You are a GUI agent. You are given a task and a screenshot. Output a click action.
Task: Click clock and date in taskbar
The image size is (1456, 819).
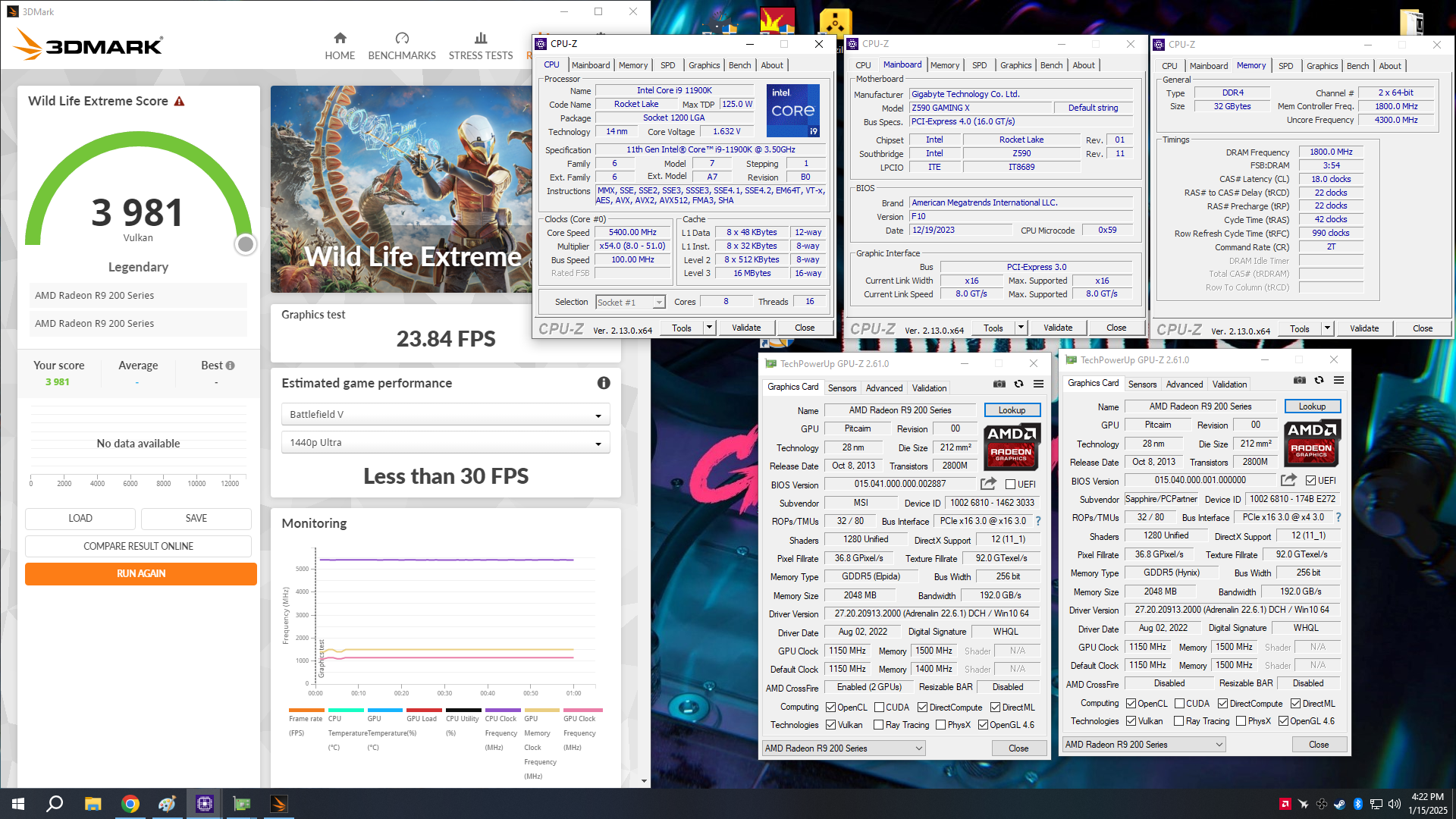point(1428,804)
